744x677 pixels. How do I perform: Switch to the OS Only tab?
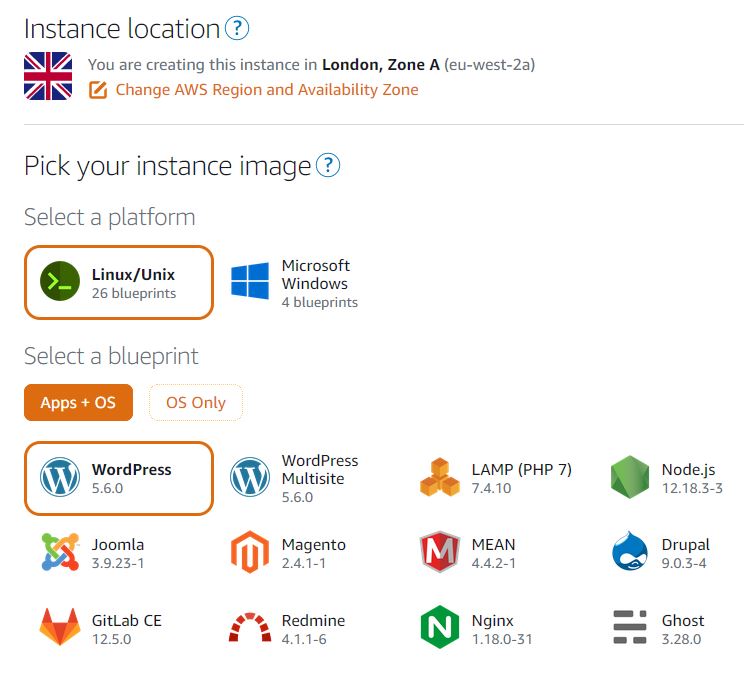pos(195,402)
